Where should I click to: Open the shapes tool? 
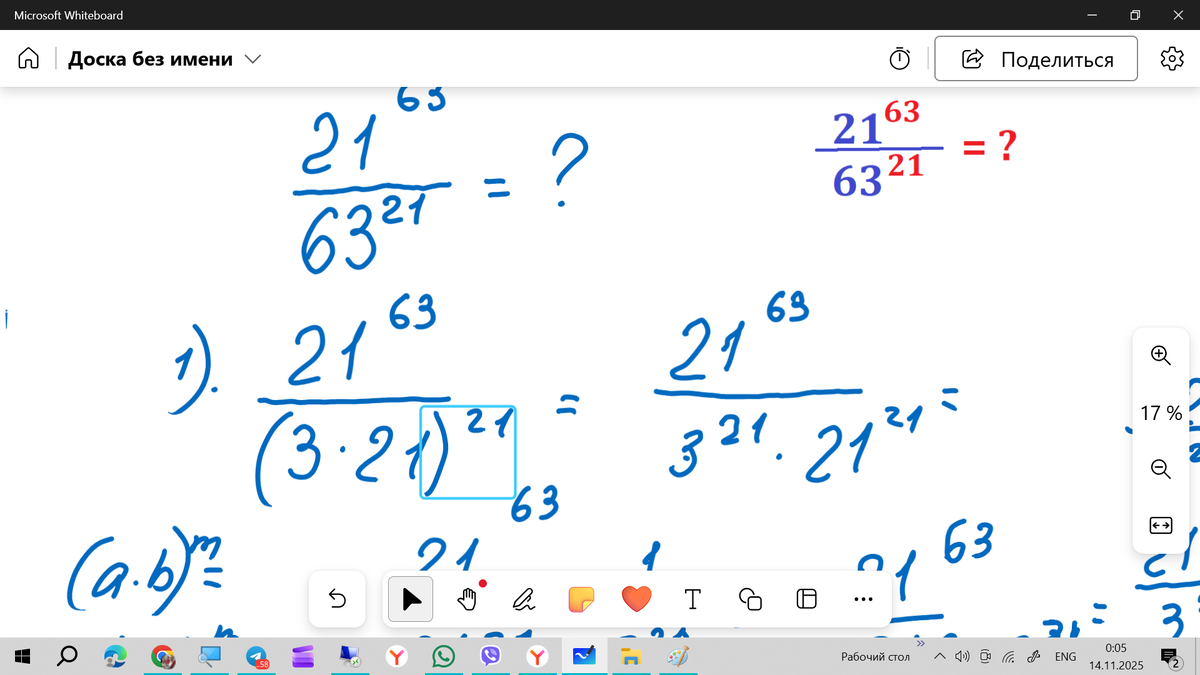tap(750, 599)
